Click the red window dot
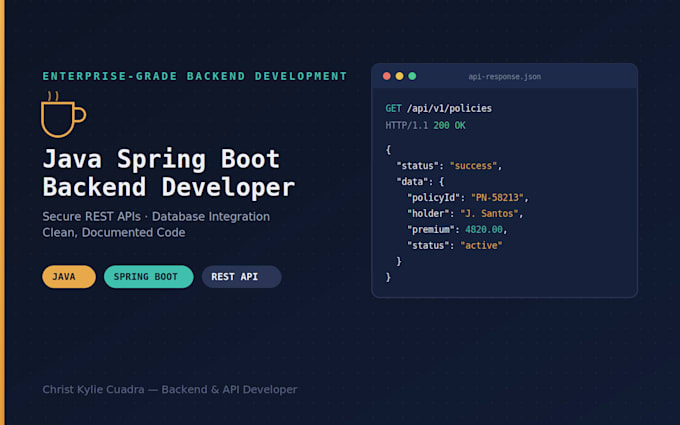 click(x=387, y=76)
